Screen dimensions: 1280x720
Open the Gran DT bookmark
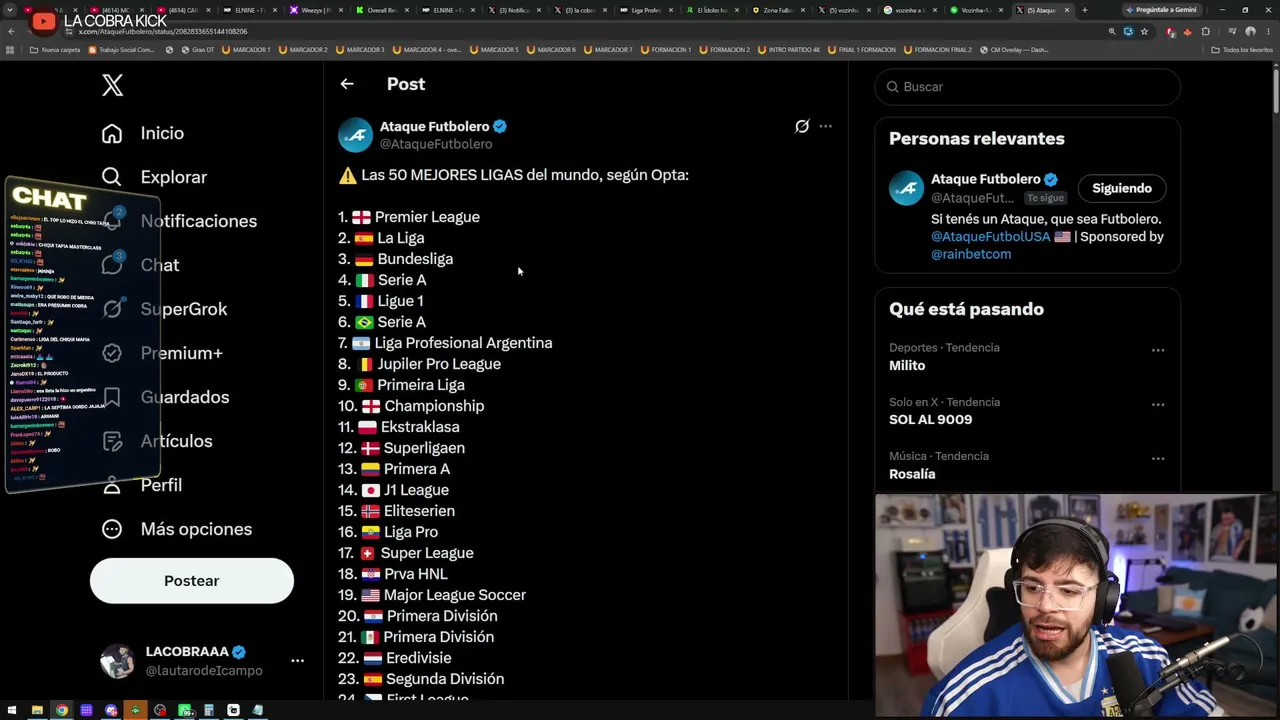coord(196,49)
